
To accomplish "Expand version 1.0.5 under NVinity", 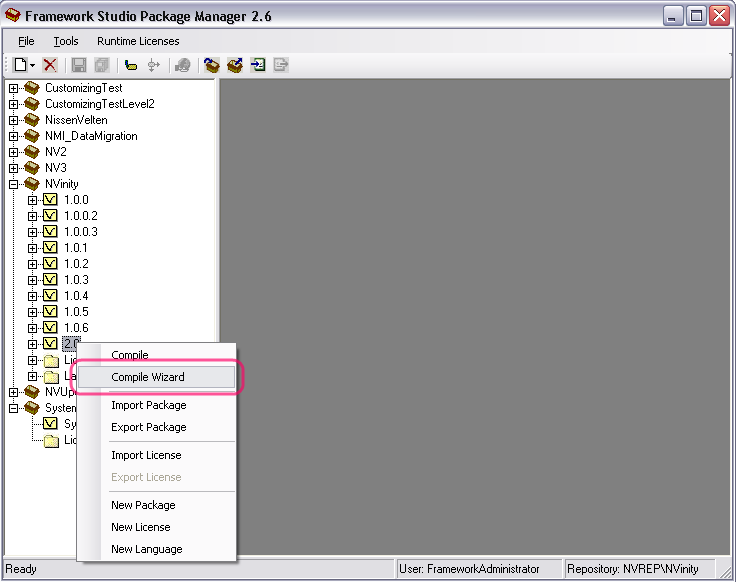I will click(32, 312).
